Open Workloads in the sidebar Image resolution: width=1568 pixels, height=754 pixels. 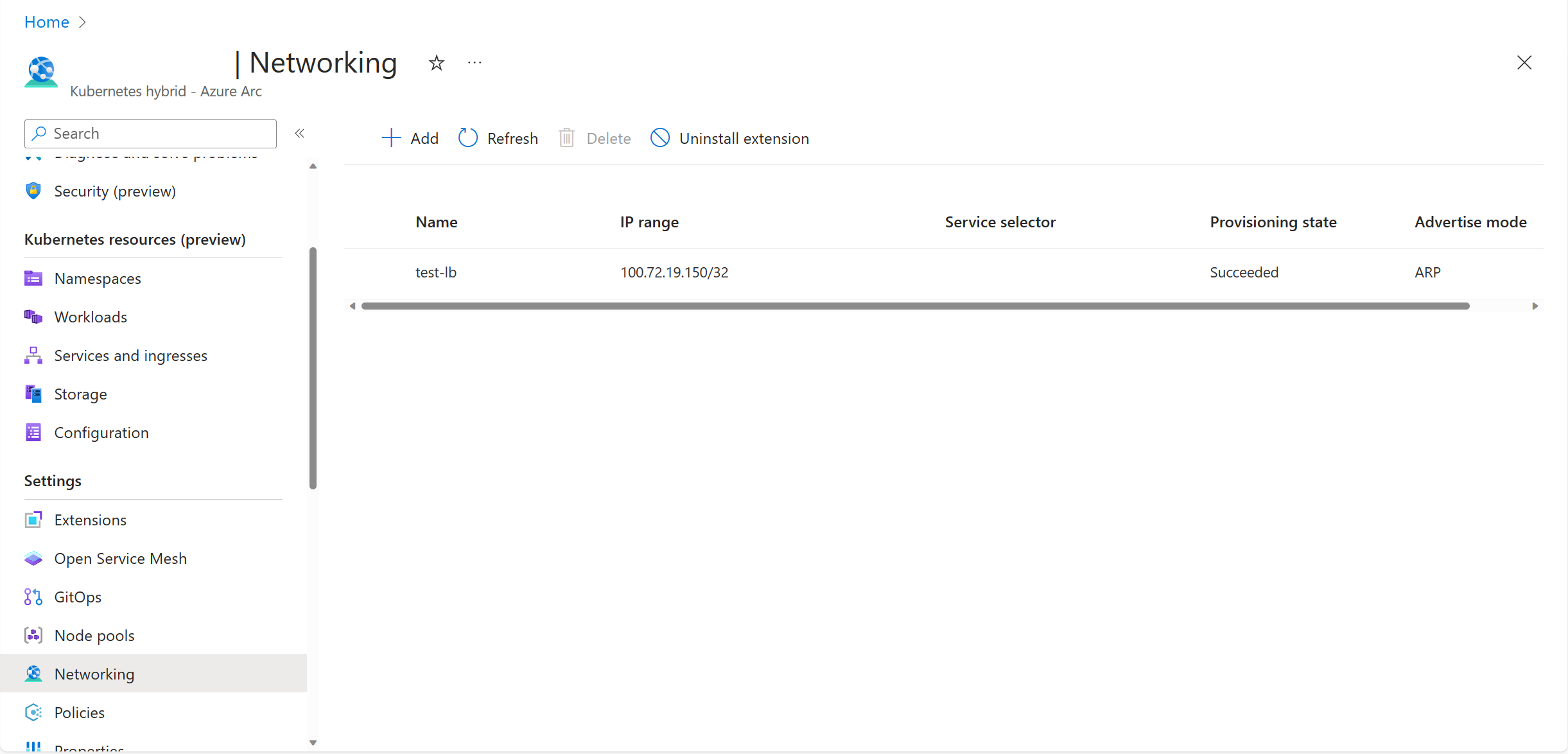91,317
